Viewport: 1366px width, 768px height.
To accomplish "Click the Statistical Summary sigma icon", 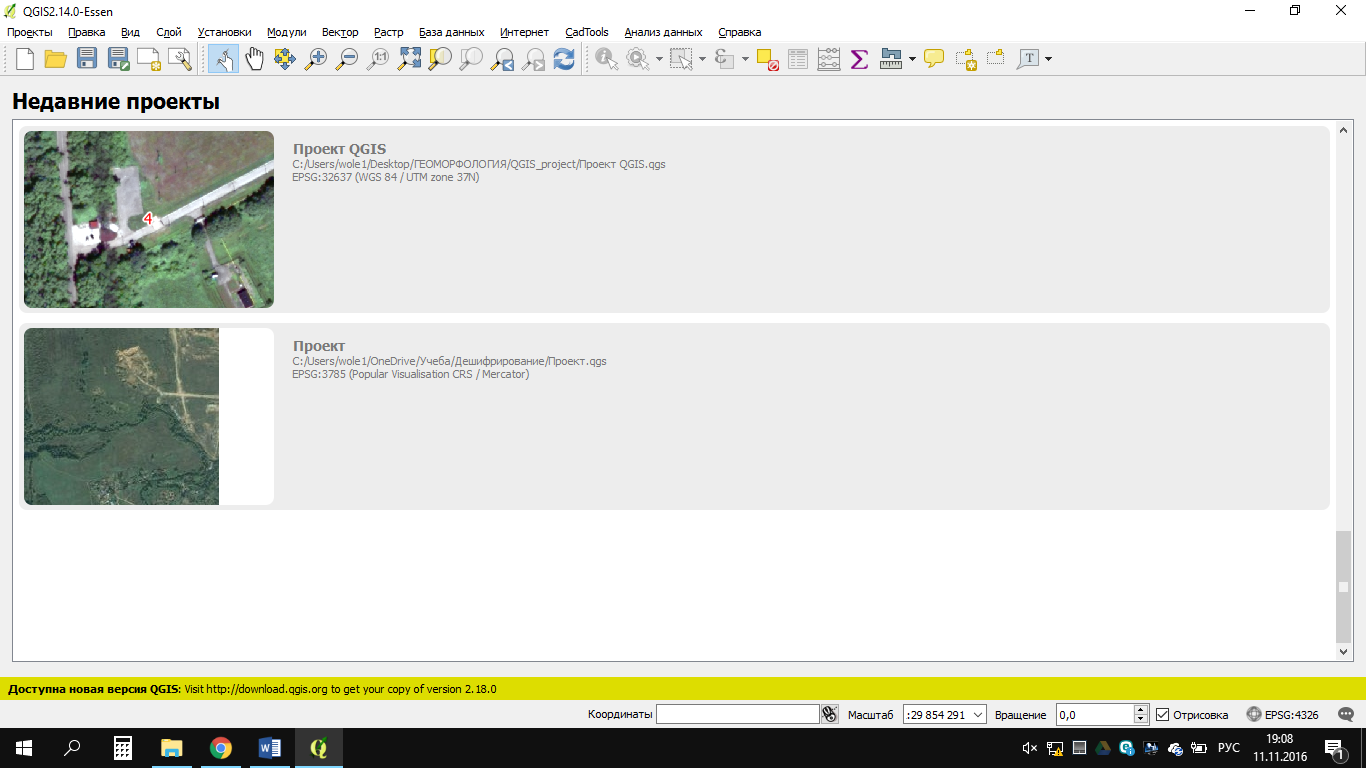I will coord(859,59).
